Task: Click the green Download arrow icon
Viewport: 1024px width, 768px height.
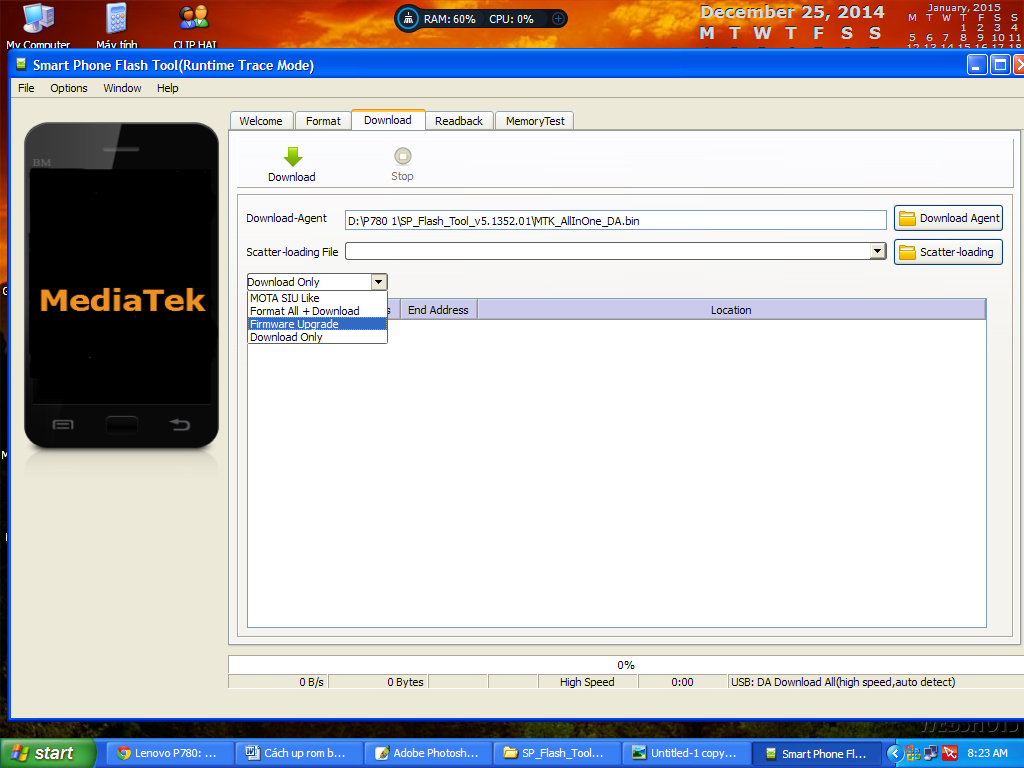Action: [293, 157]
